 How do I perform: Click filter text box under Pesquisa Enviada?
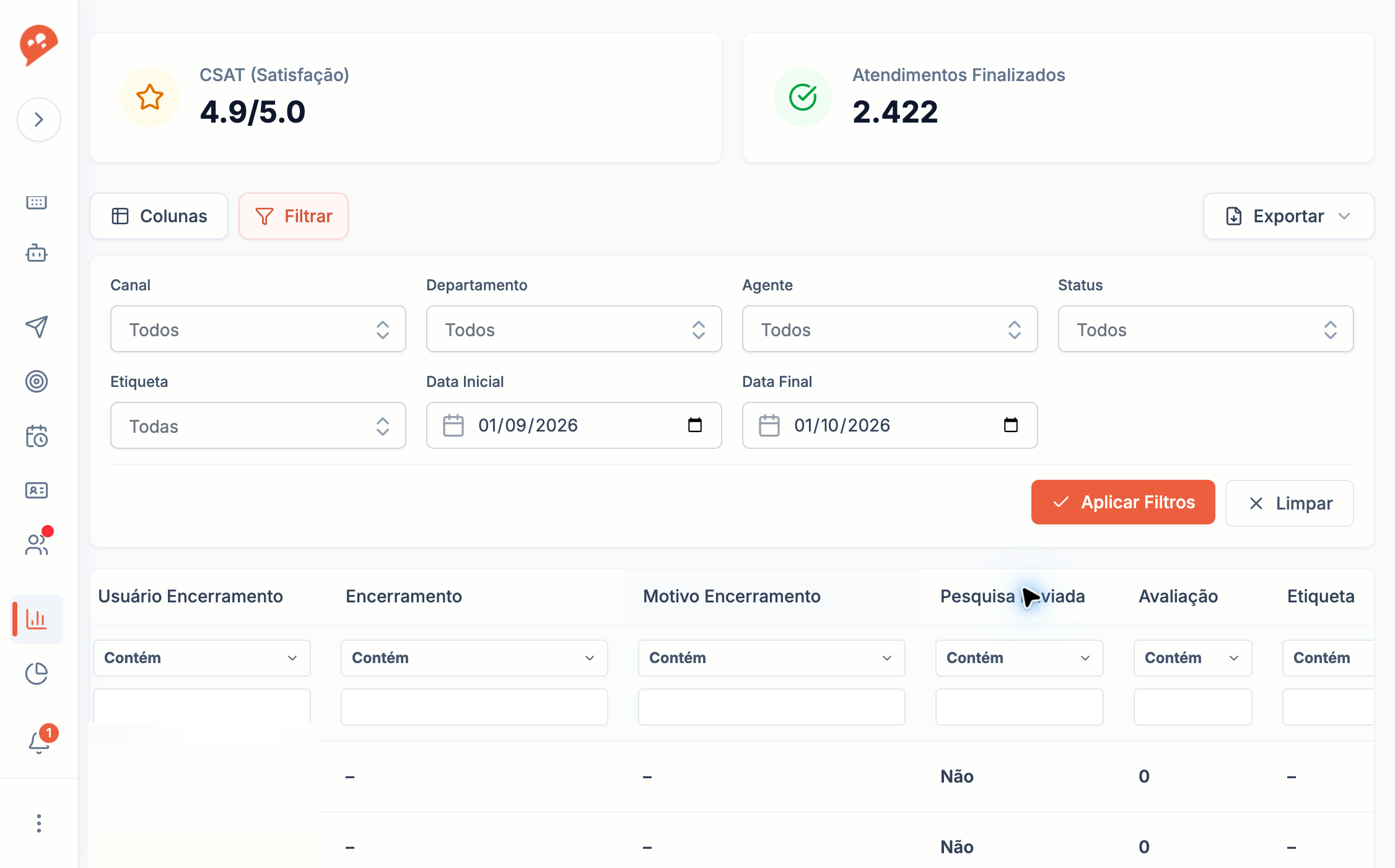click(1020, 707)
